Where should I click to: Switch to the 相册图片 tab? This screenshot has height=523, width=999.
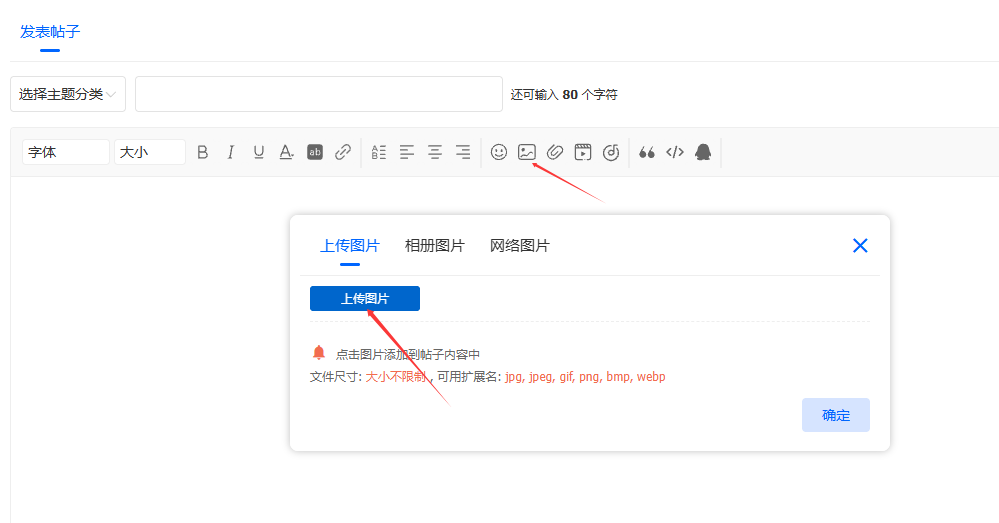435,246
